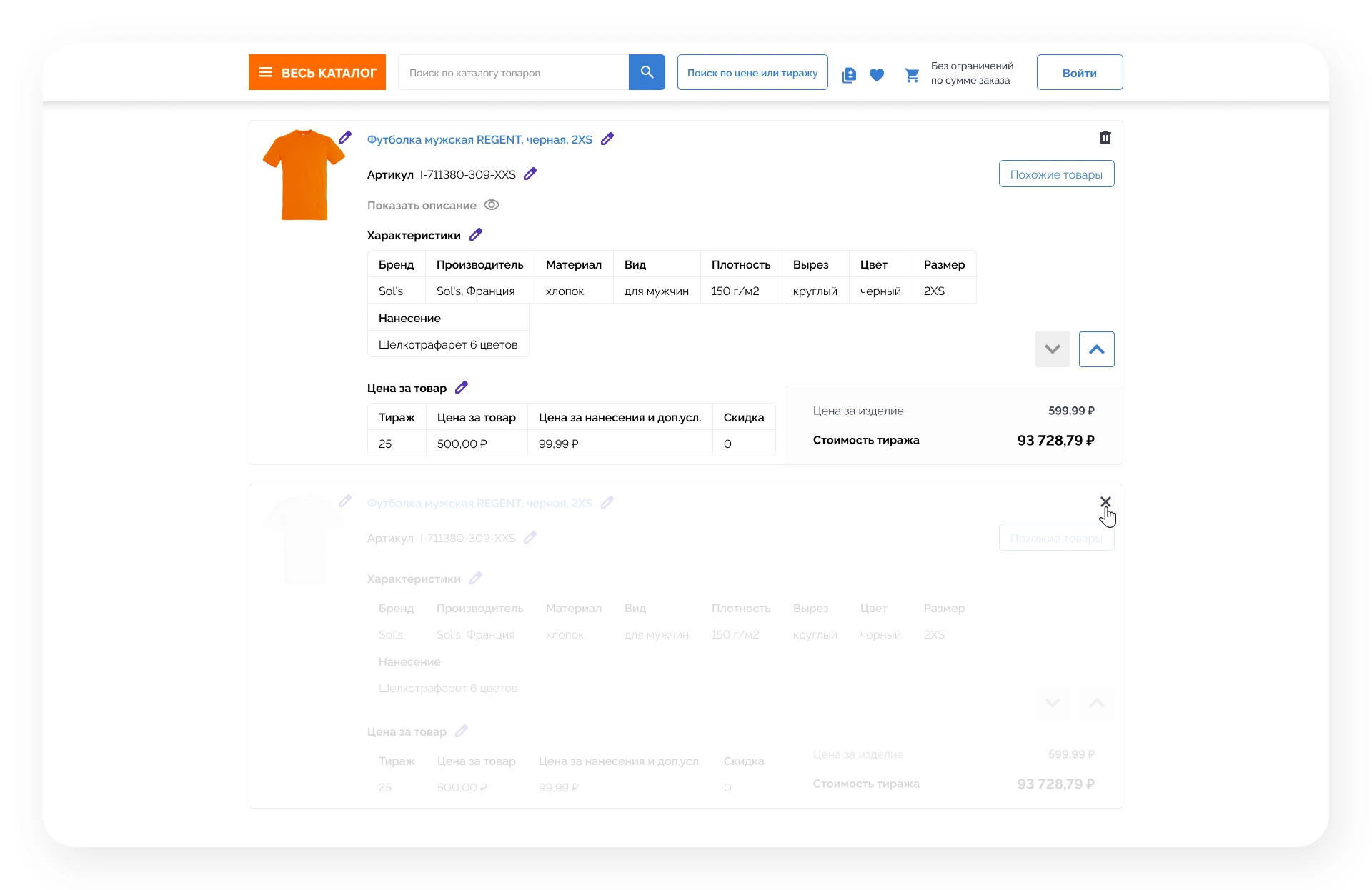This screenshot has width=1372, height=890.
Task: Click the Войти login button
Action: (x=1079, y=72)
